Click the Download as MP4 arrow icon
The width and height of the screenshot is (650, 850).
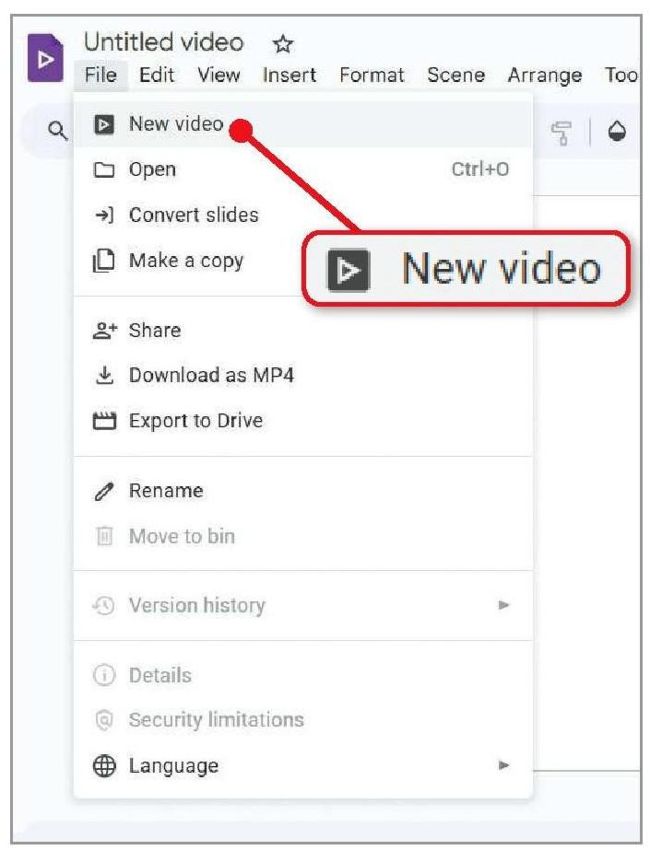tap(104, 375)
